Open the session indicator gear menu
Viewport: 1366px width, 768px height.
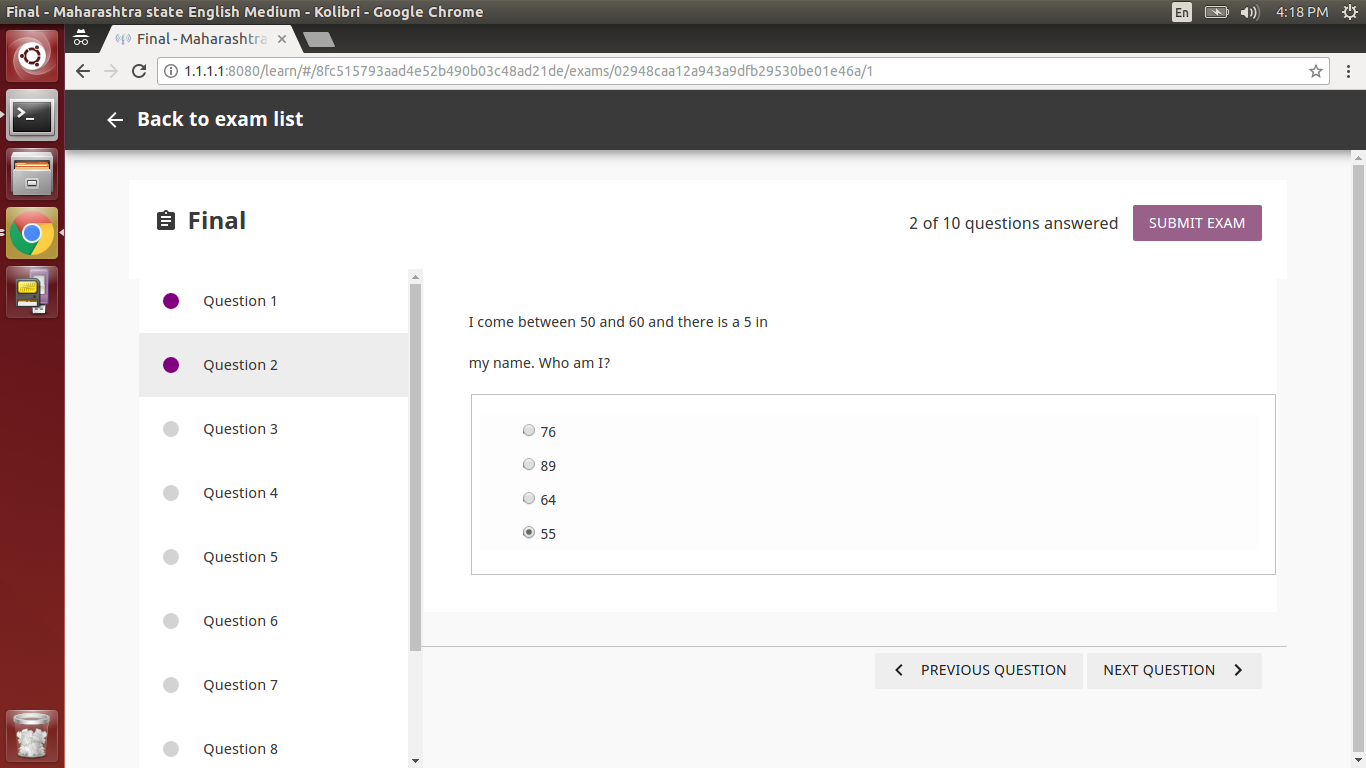pos(1352,12)
